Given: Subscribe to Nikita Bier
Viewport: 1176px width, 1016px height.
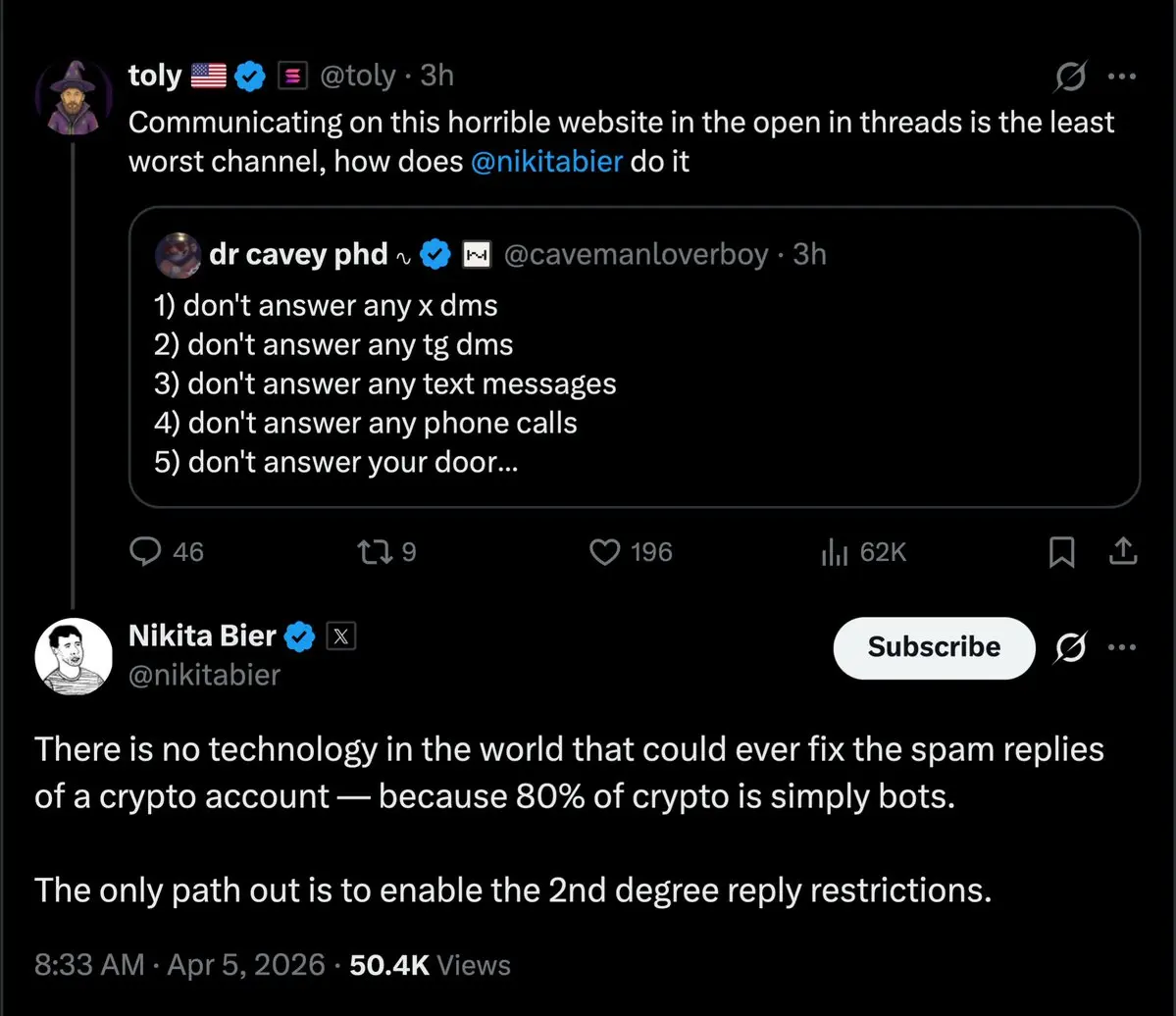Looking at the screenshot, I should coord(933,647).
